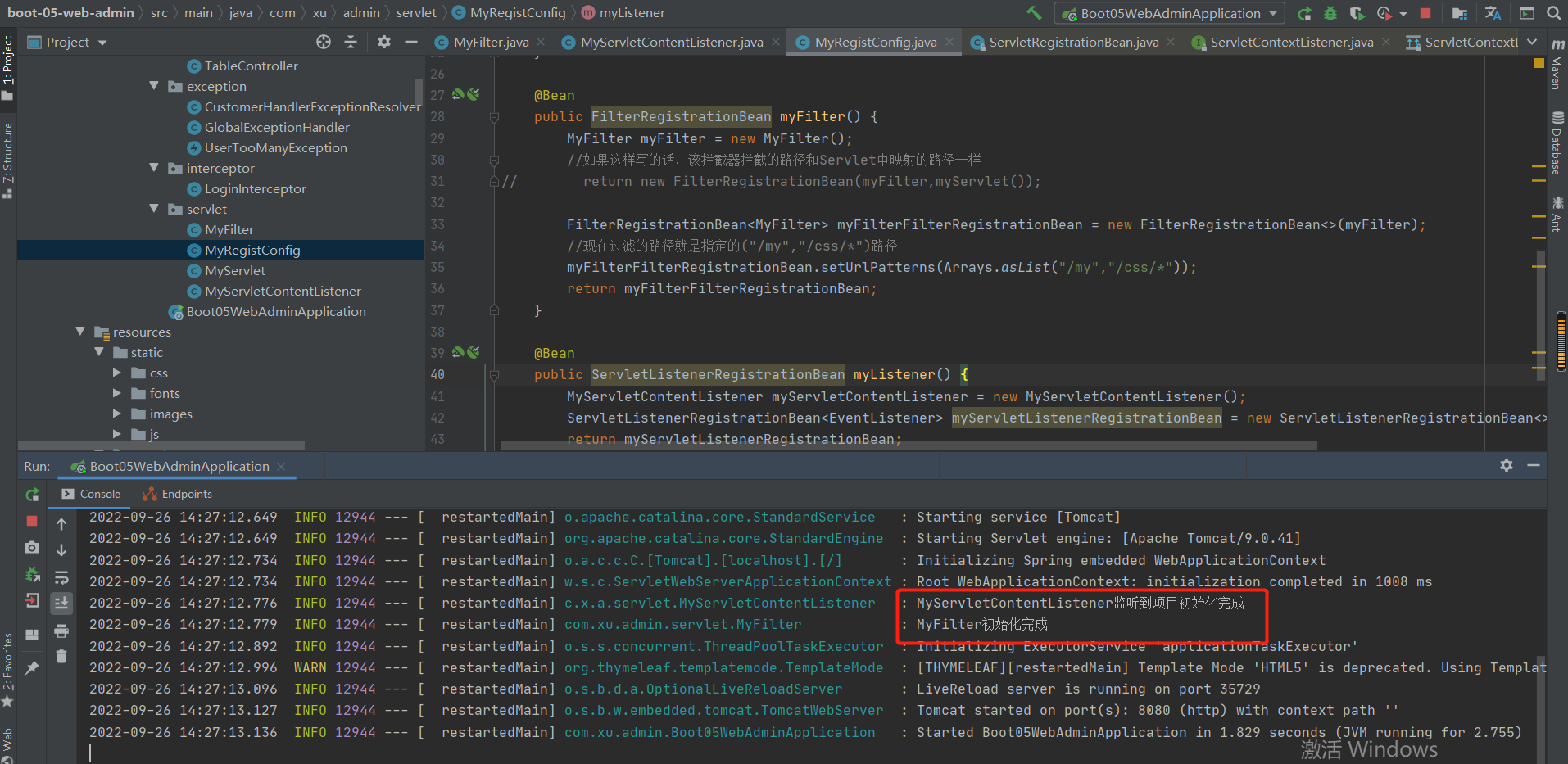Collapse the interceptor folder
The image size is (1568, 764).
(x=154, y=168)
